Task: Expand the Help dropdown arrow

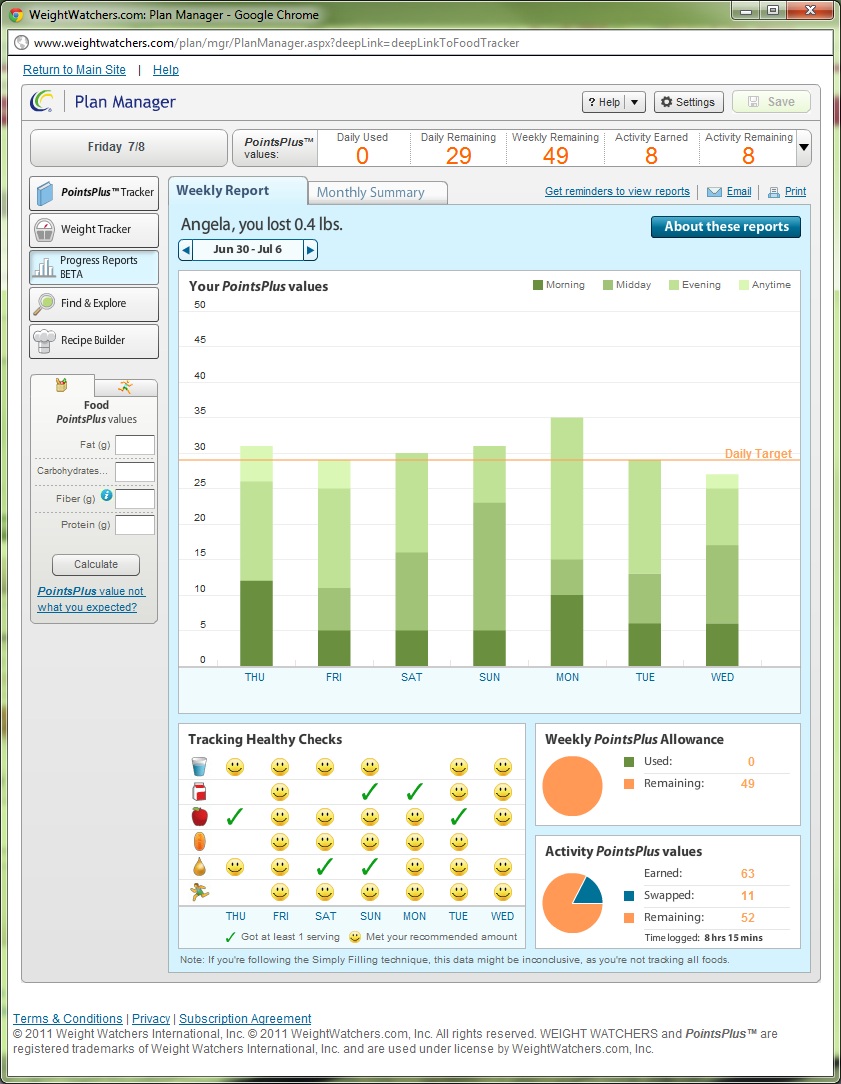Action: pyautogui.click(x=635, y=102)
